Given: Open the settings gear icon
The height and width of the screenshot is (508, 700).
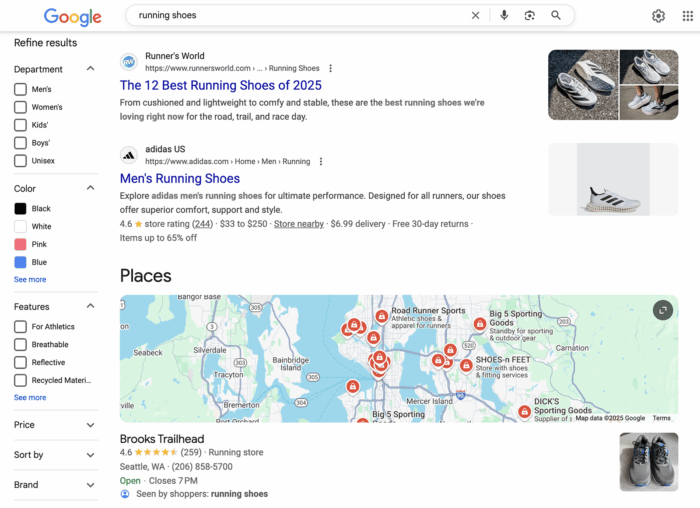Looking at the screenshot, I should [x=658, y=16].
